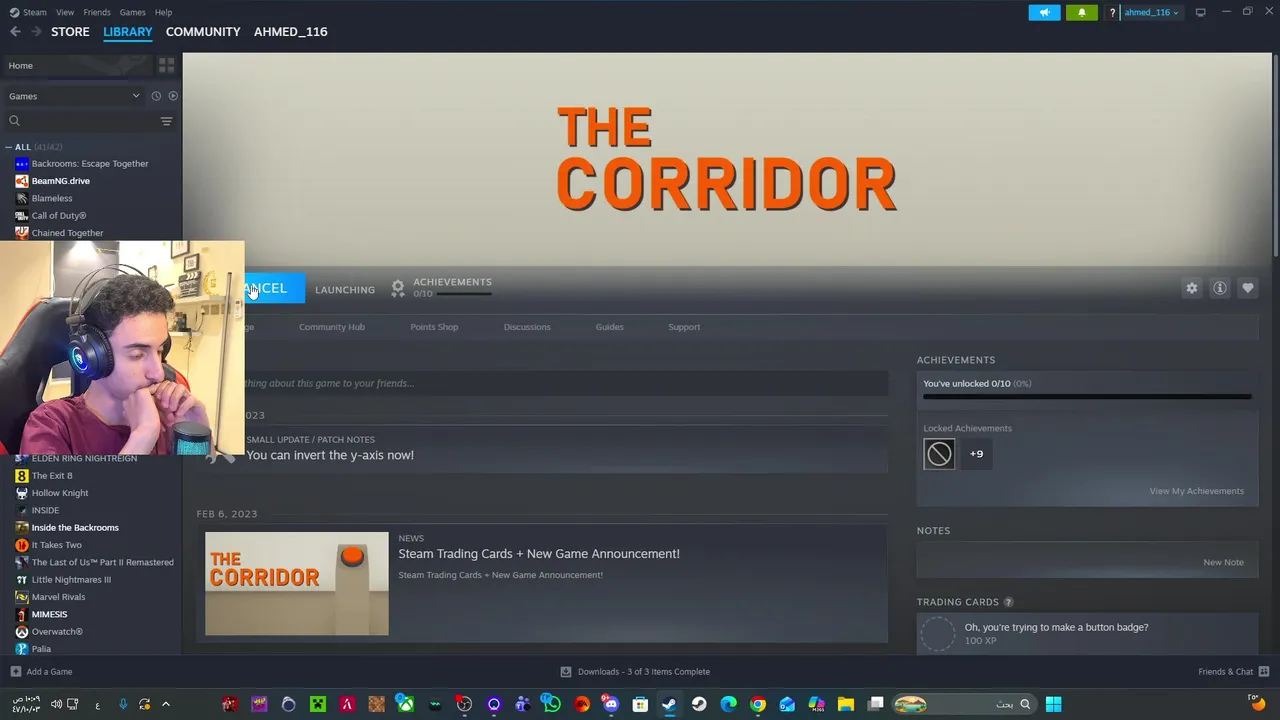This screenshot has height=720, width=1280.
Task: Cancel the game launch
Action: pyautogui.click(x=273, y=288)
